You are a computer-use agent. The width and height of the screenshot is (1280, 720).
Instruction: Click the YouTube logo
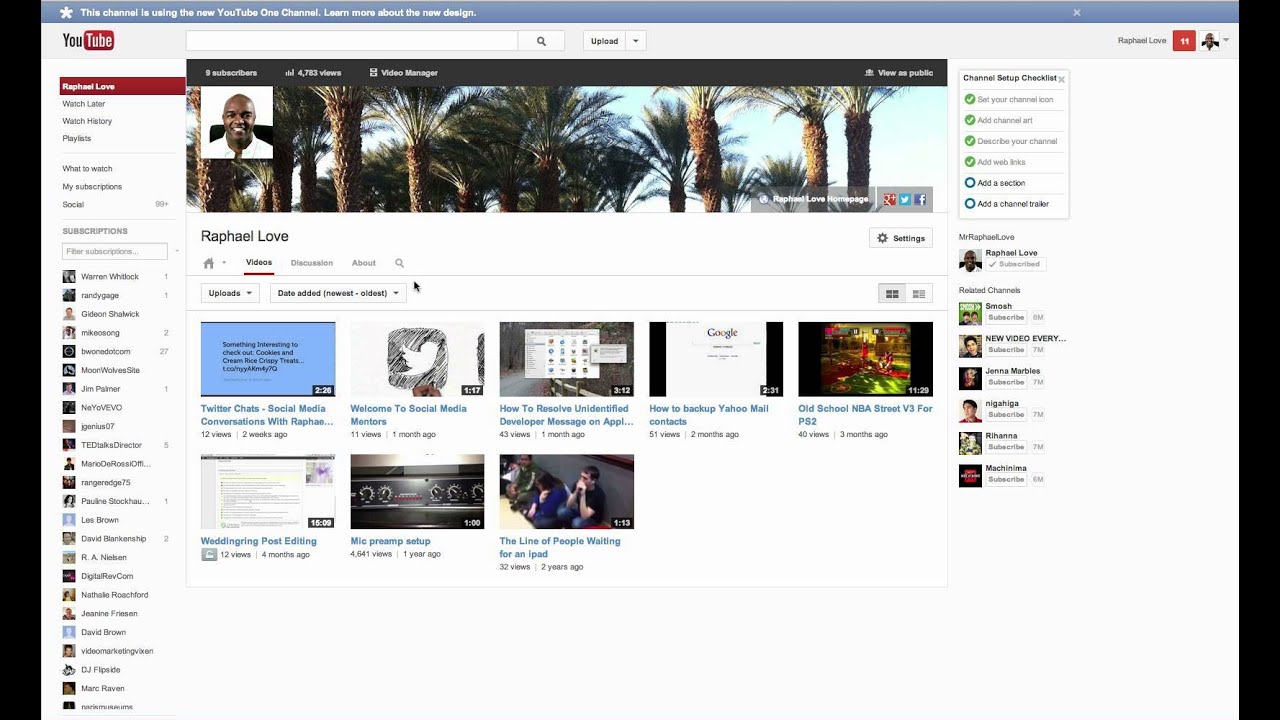pos(88,40)
